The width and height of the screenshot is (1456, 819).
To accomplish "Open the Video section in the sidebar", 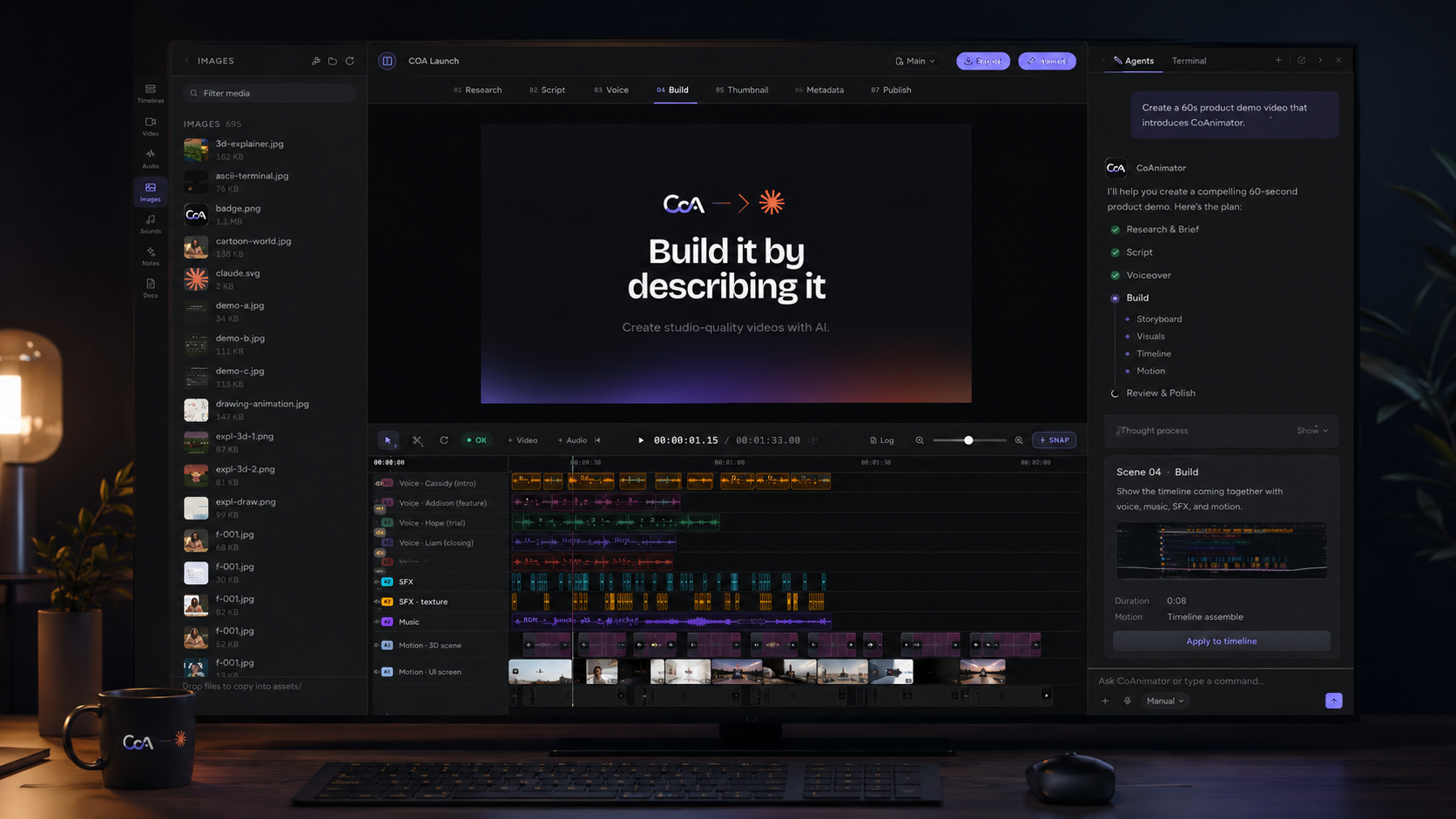I will 150,126.
